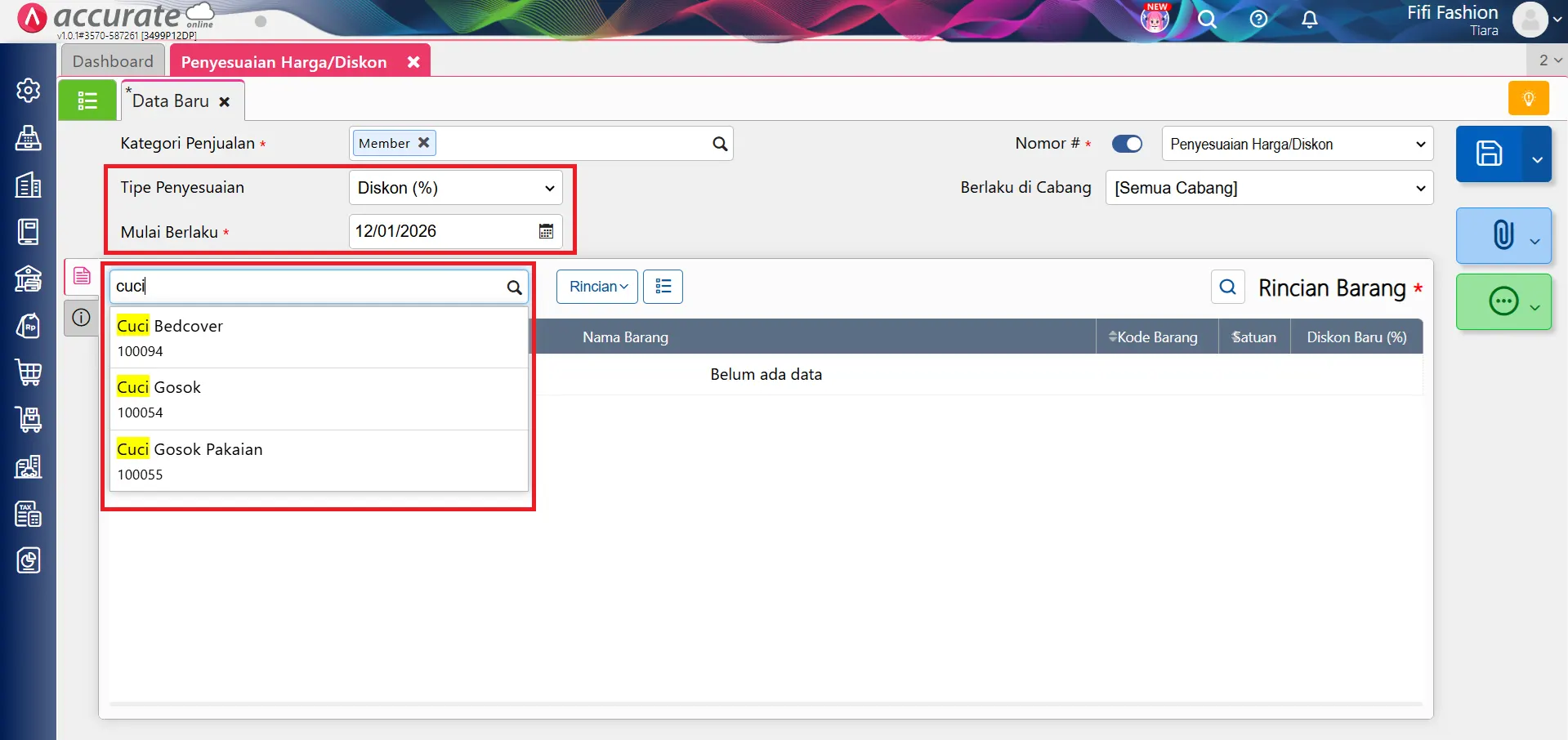The width and height of the screenshot is (1568, 740).
Task: Toggle the Nomor # automatic numbering switch
Action: [1127, 144]
